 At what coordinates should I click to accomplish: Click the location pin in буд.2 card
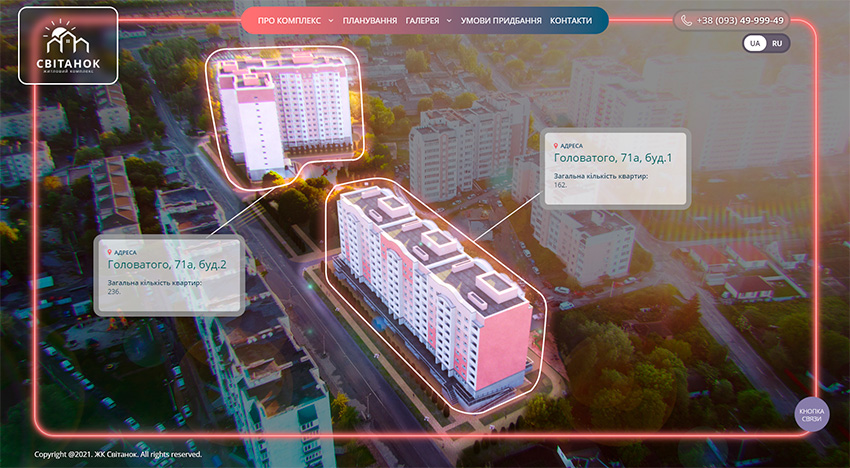coord(110,253)
